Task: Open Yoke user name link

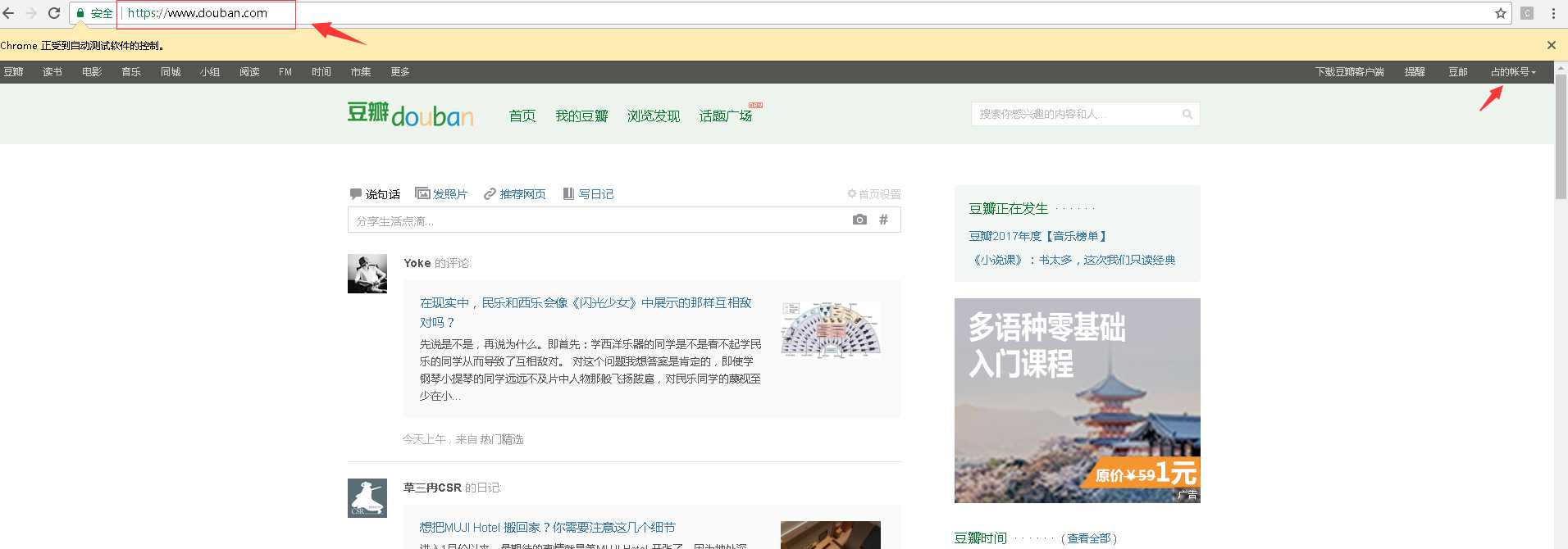Action: coord(417,263)
